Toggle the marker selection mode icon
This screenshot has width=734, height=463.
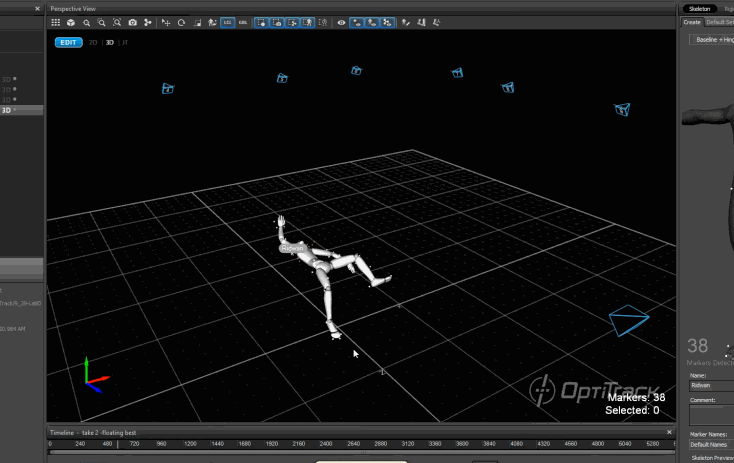(x=262, y=22)
